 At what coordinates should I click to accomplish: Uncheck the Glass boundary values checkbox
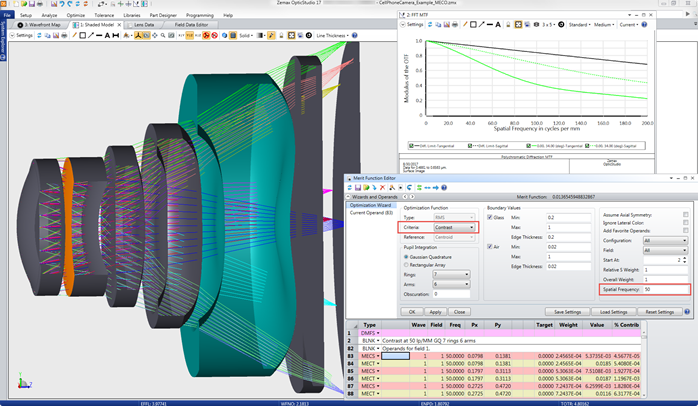pos(491,216)
